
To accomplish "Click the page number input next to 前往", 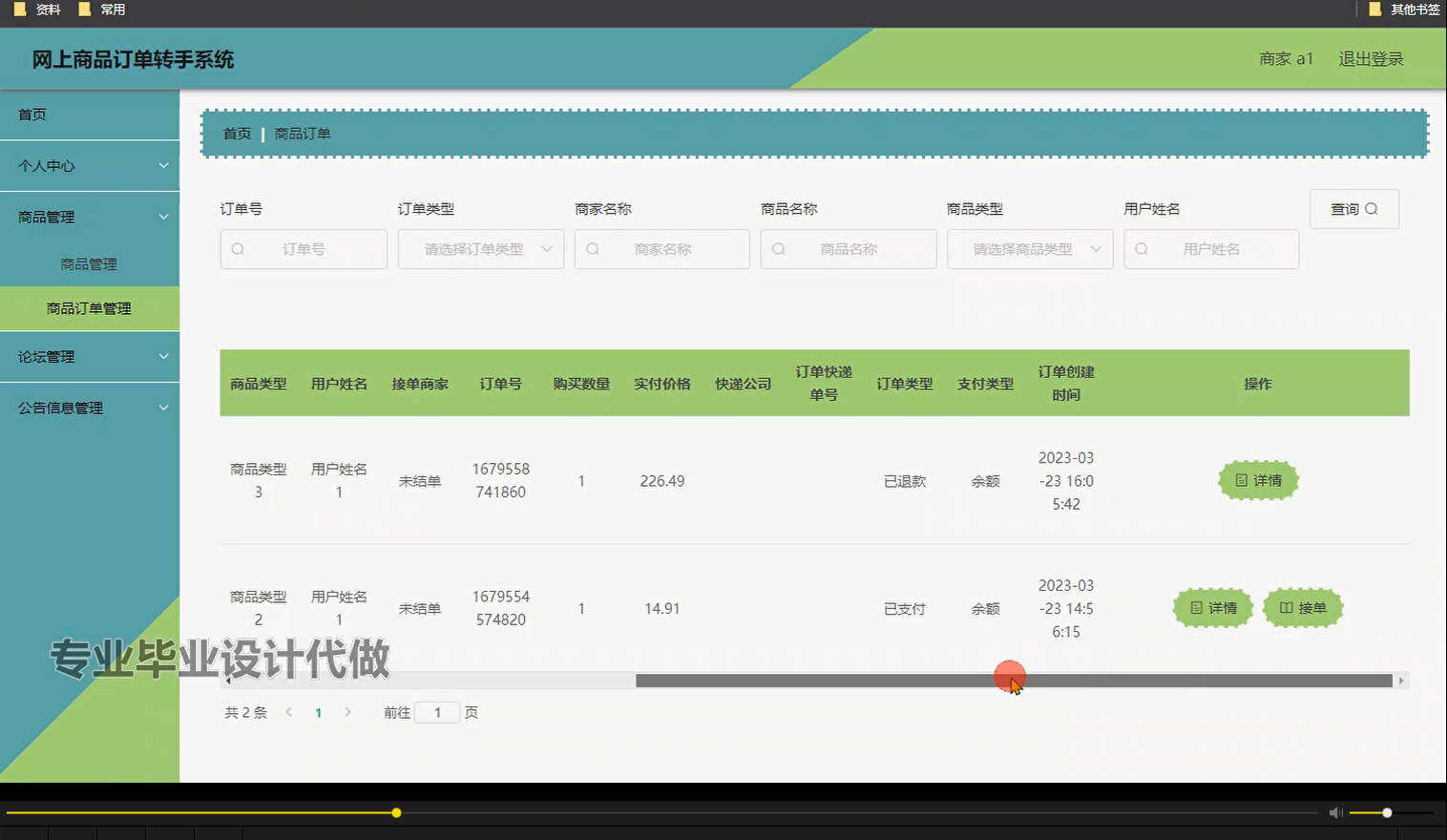I will tap(437, 712).
